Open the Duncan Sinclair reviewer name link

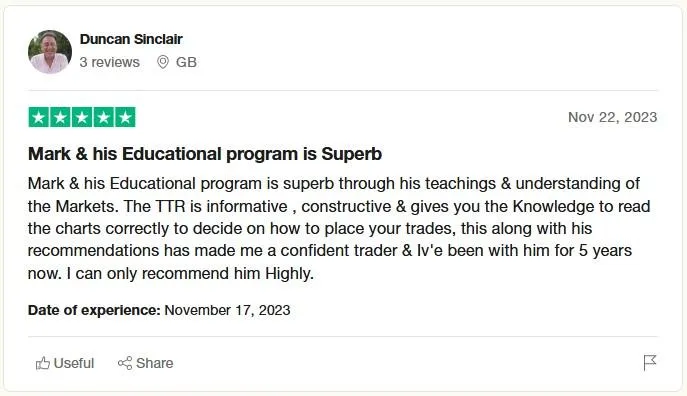tap(131, 39)
